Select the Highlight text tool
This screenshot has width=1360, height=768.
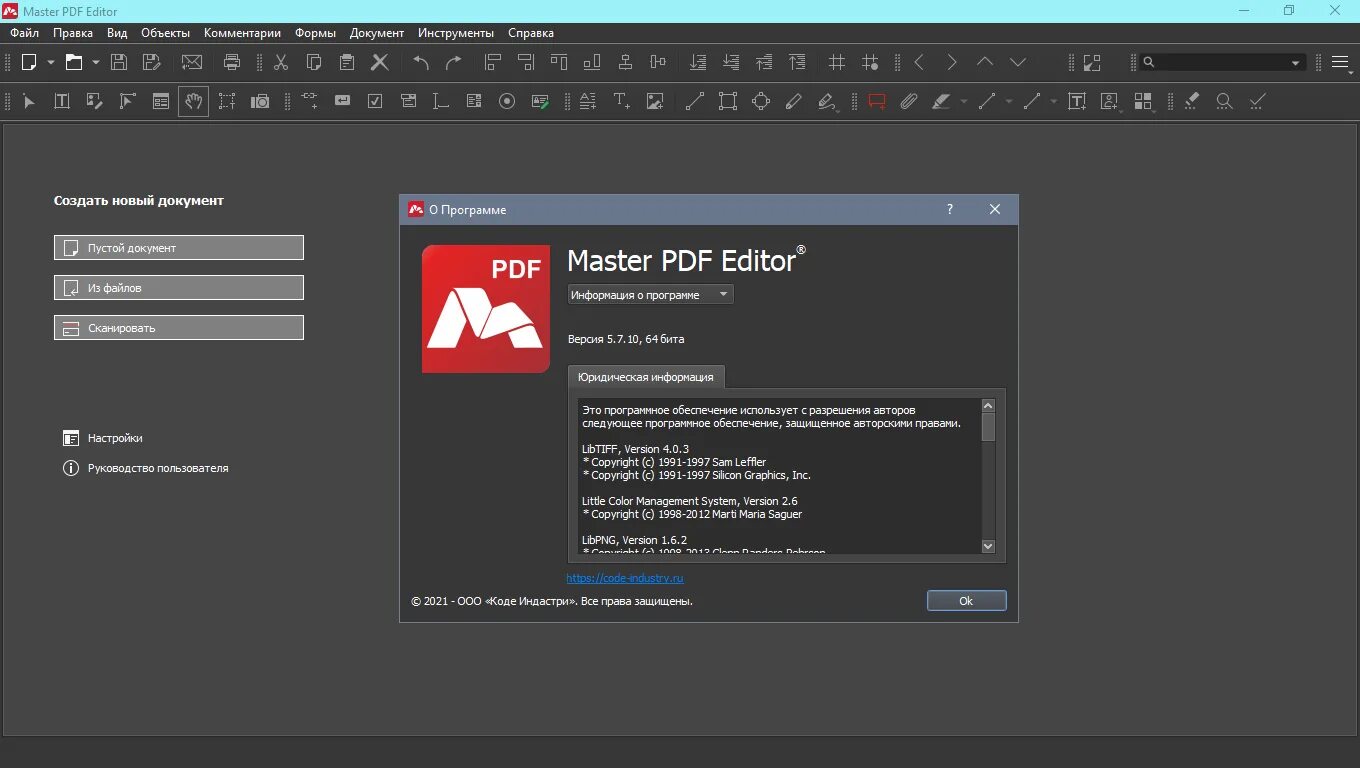(941, 101)
